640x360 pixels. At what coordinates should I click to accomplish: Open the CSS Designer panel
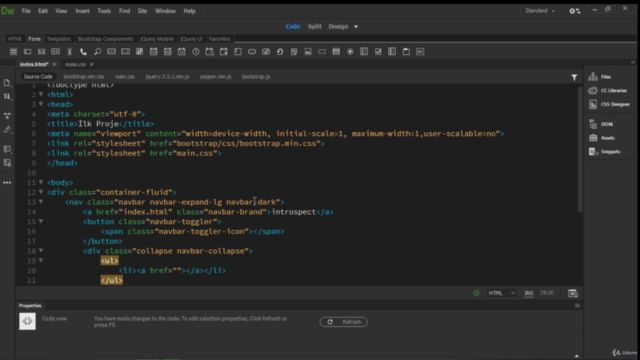click(x=609, y=104)
